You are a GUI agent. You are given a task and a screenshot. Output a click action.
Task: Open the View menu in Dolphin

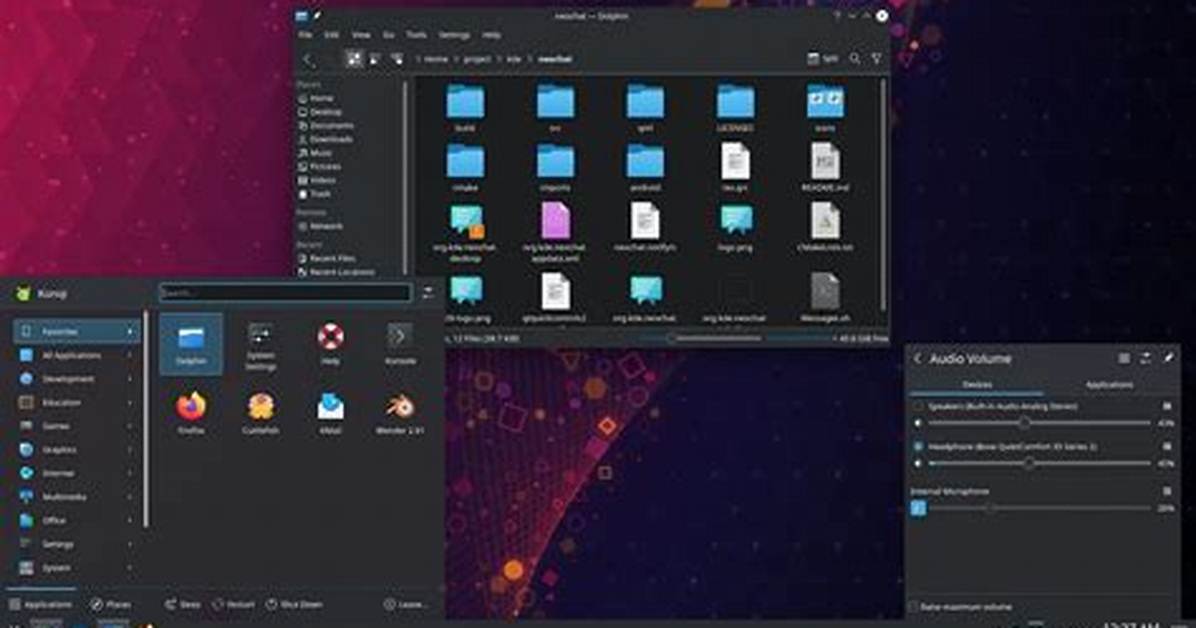pyautogui.click(x=361, y=35)
